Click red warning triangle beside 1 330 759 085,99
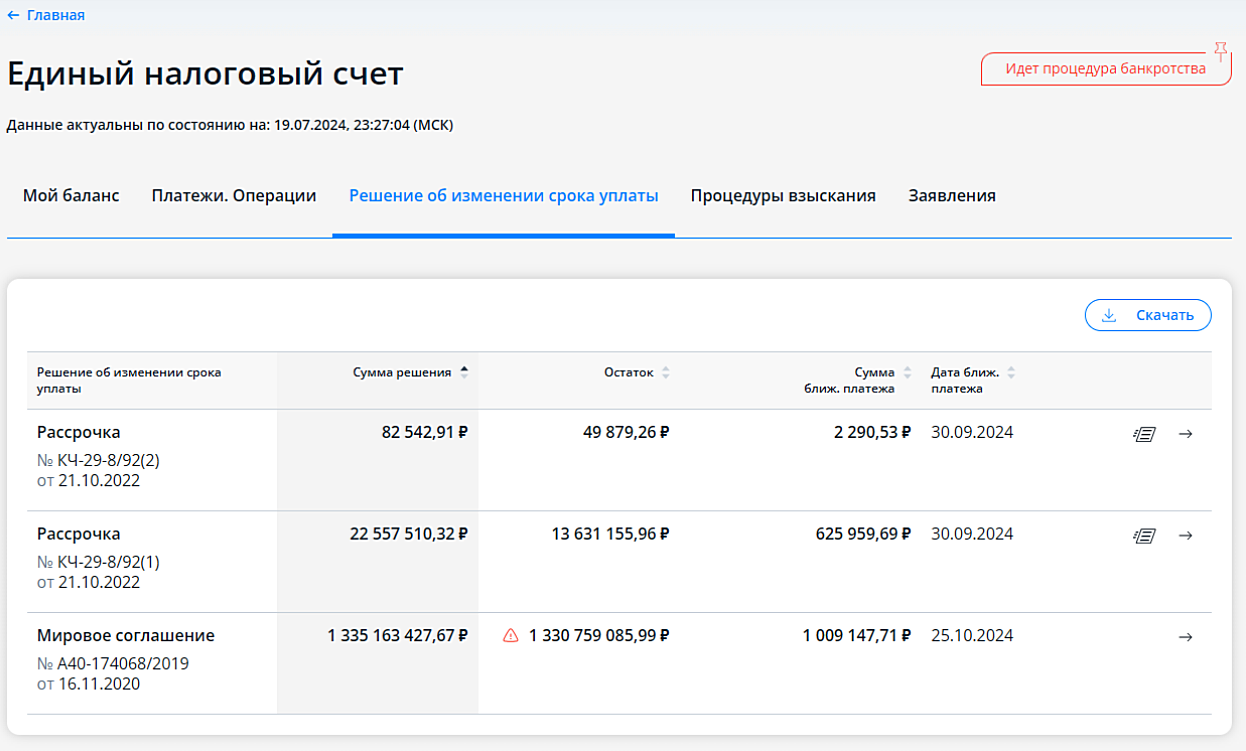The height and width of the screenshot is (751, 1246). [x=511, y=636]
